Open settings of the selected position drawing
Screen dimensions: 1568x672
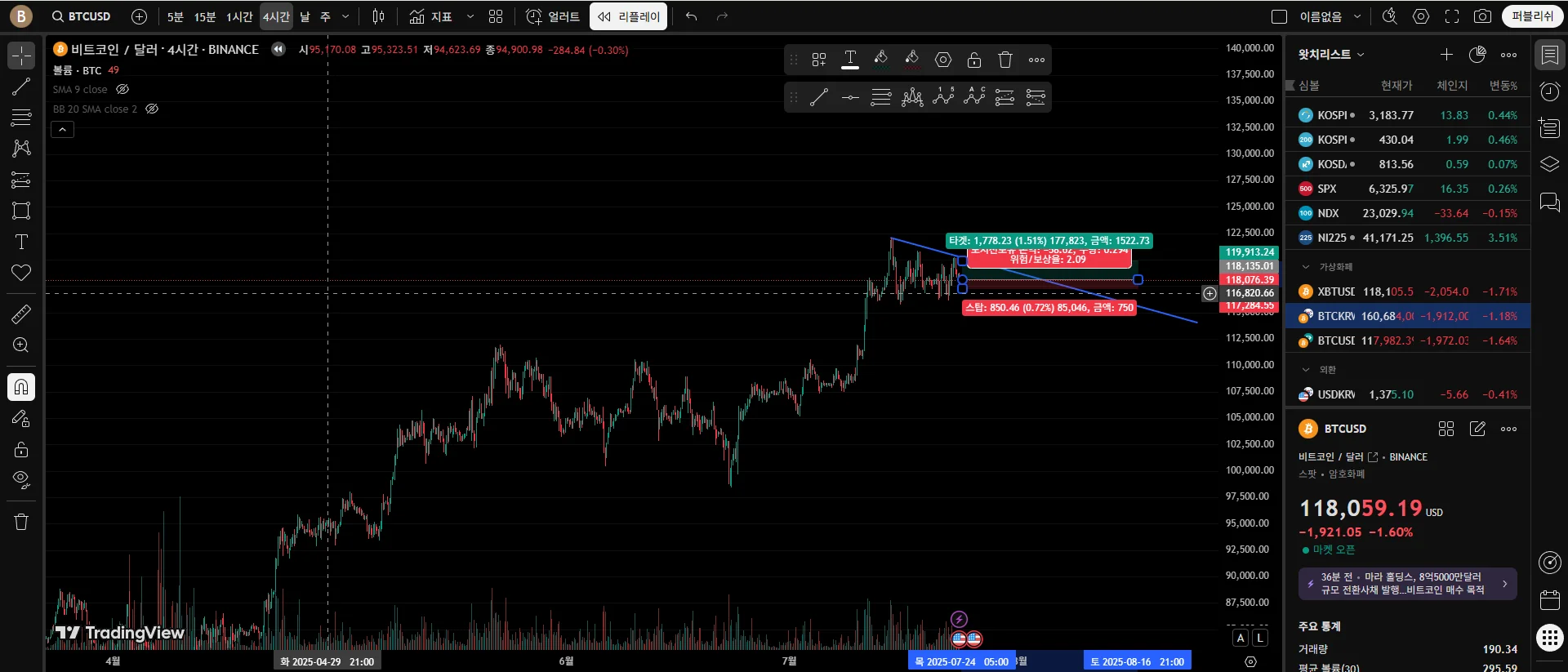pyautogui.click(x=943, y=60)
